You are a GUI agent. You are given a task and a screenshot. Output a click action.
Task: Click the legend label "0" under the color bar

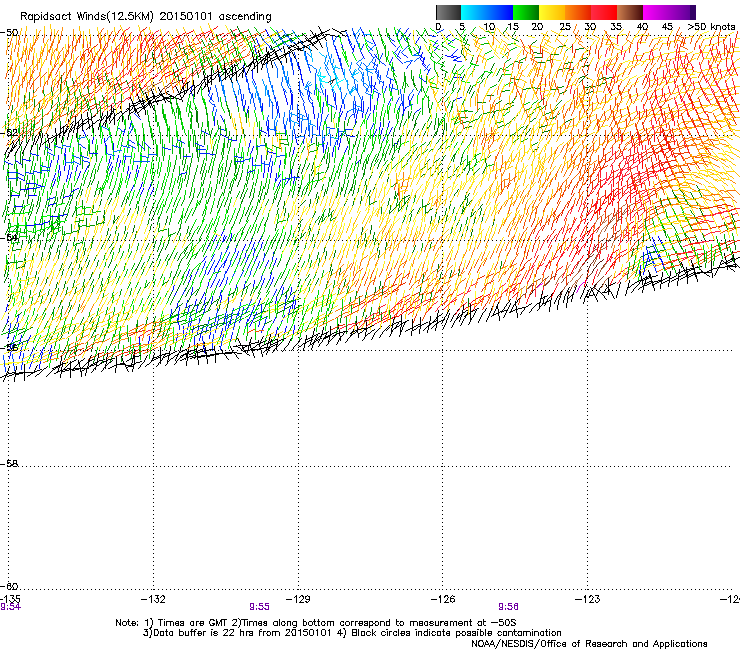click(438, 27)
